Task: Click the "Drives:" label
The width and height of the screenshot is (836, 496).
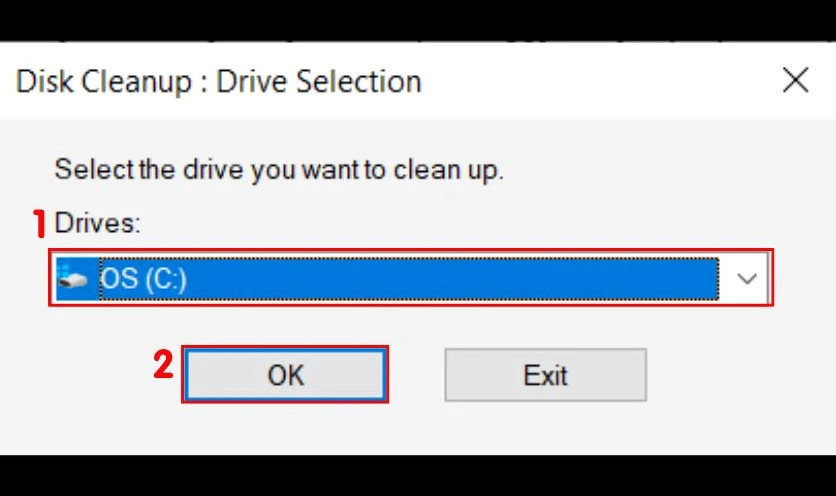Action: (x=97, y=223)
